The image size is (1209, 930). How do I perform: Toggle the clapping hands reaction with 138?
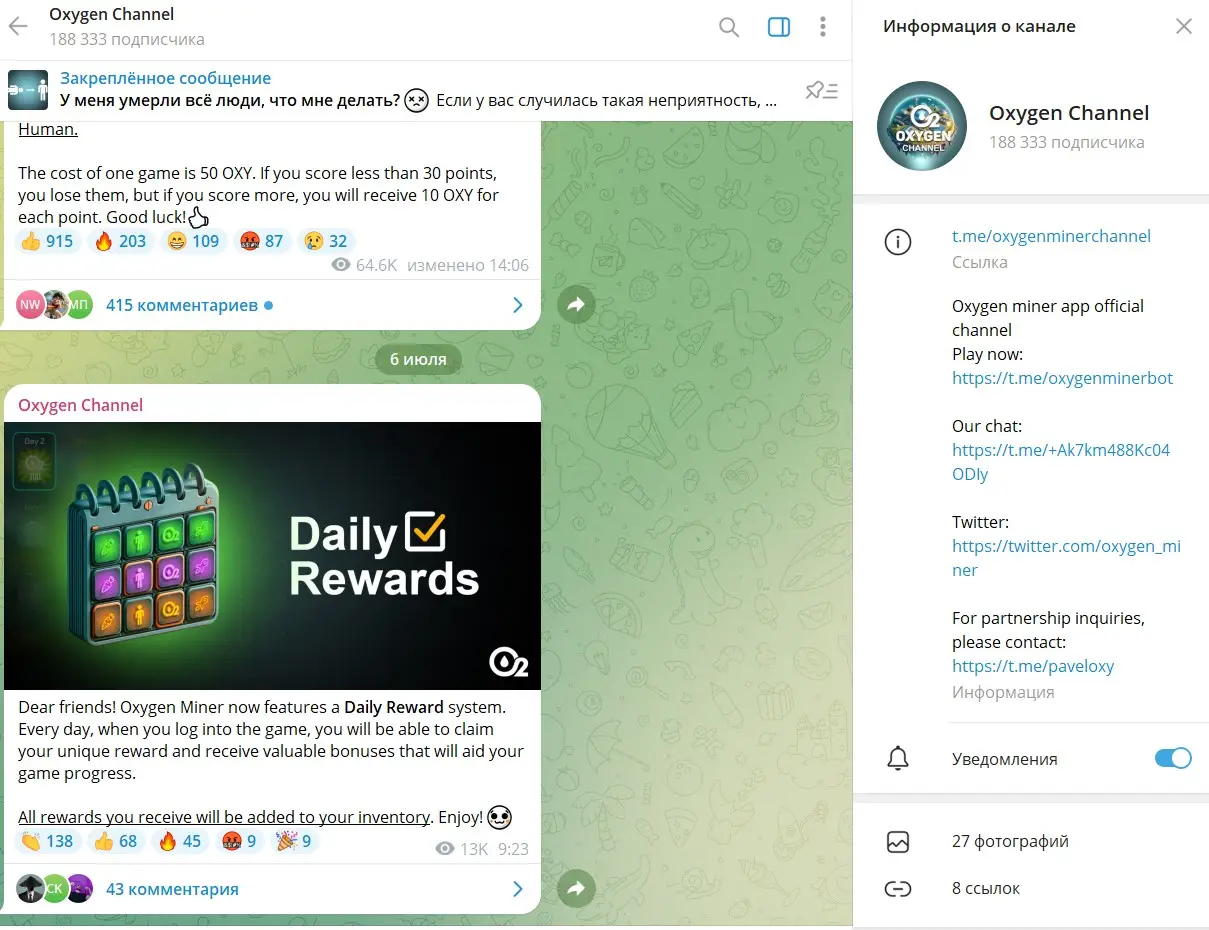point(47,841)
